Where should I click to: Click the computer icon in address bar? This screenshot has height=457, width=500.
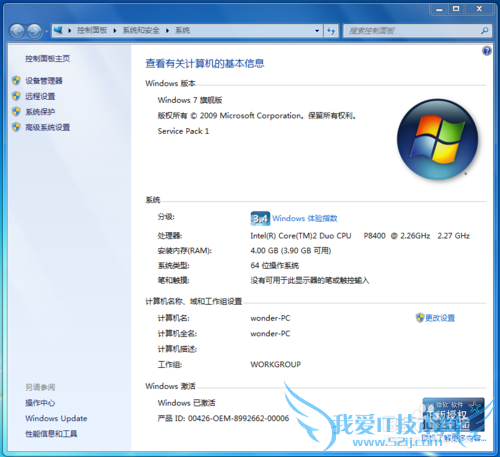(58, 30)
